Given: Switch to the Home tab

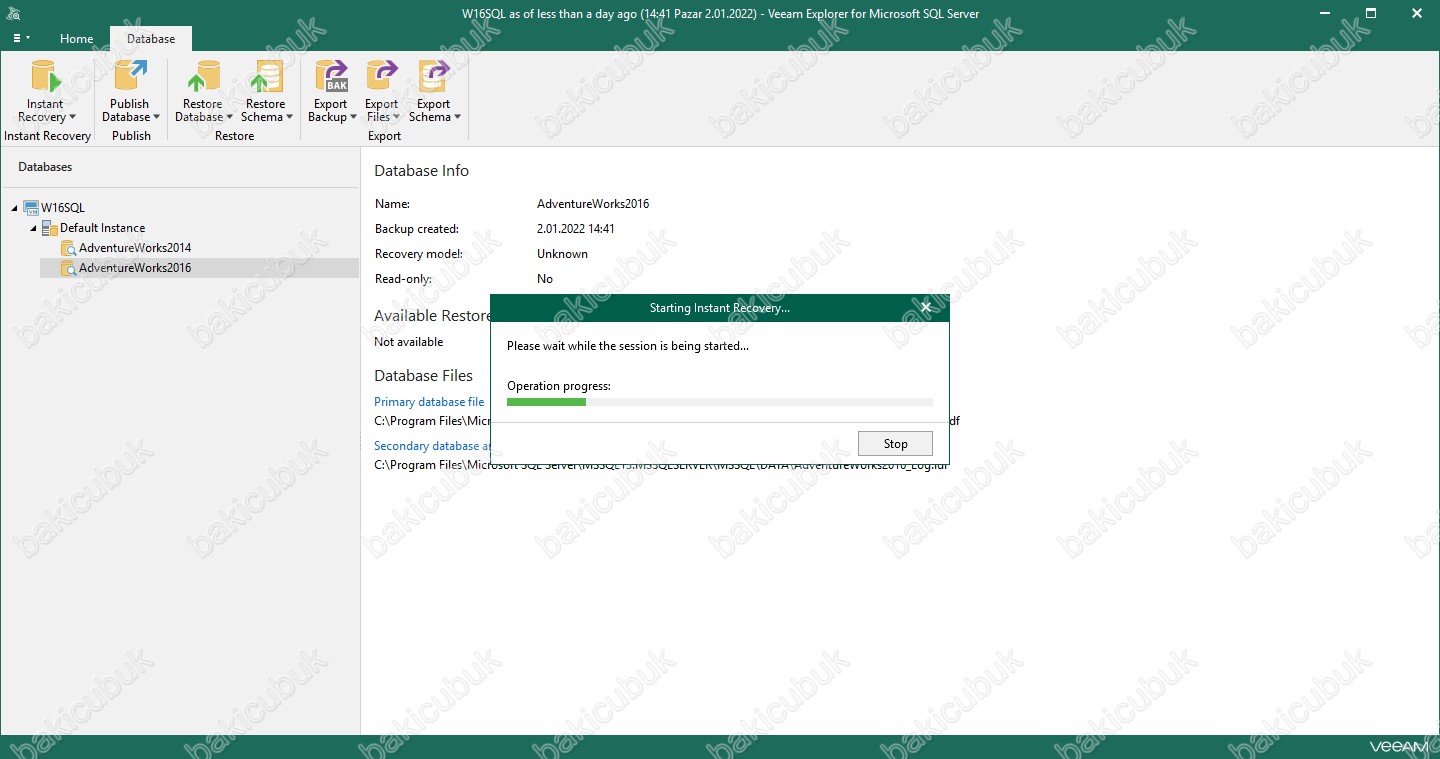Looking at the screenshot, I should click(x=76, y=39).
